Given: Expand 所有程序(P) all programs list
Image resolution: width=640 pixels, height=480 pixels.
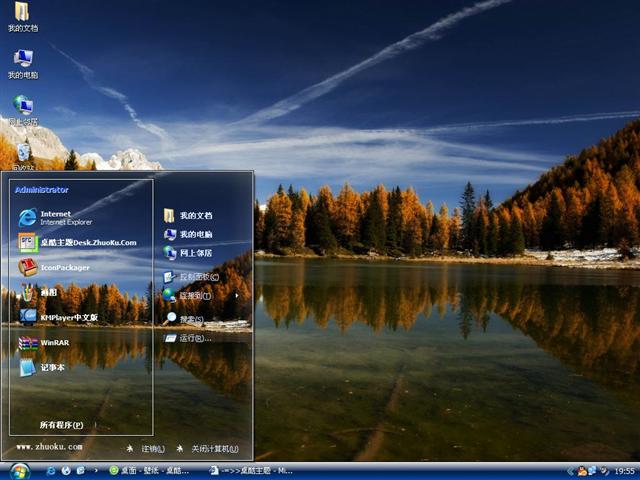Looking at the screenshot, I should tap(62, 425).
